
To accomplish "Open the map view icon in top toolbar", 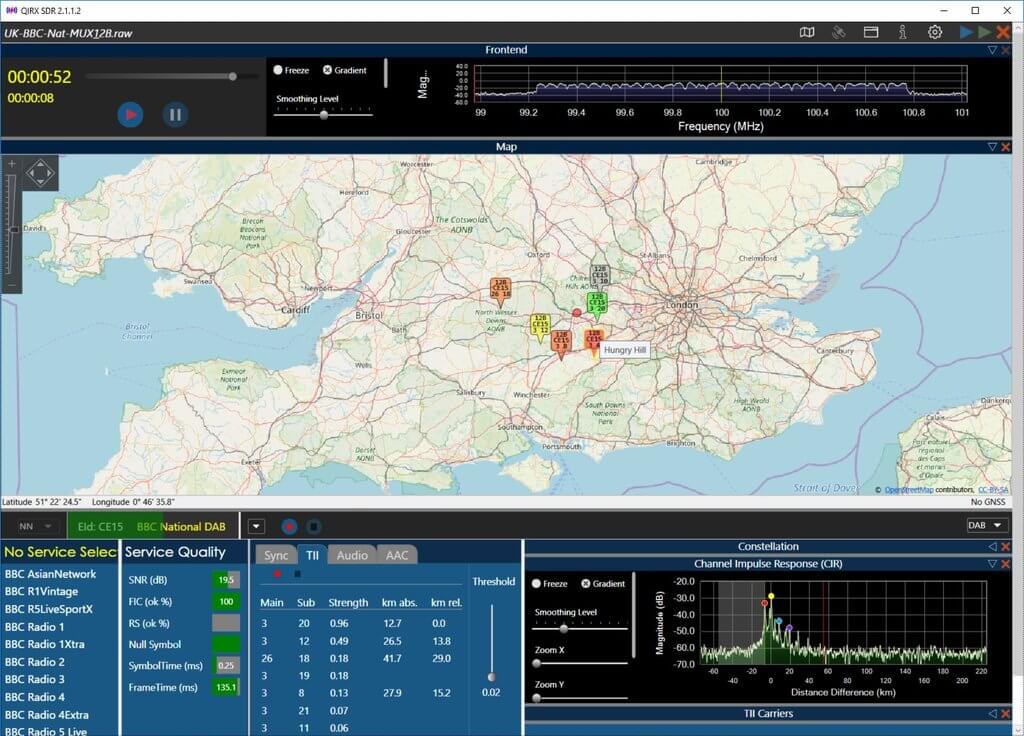I will click(x=807, y=32).
